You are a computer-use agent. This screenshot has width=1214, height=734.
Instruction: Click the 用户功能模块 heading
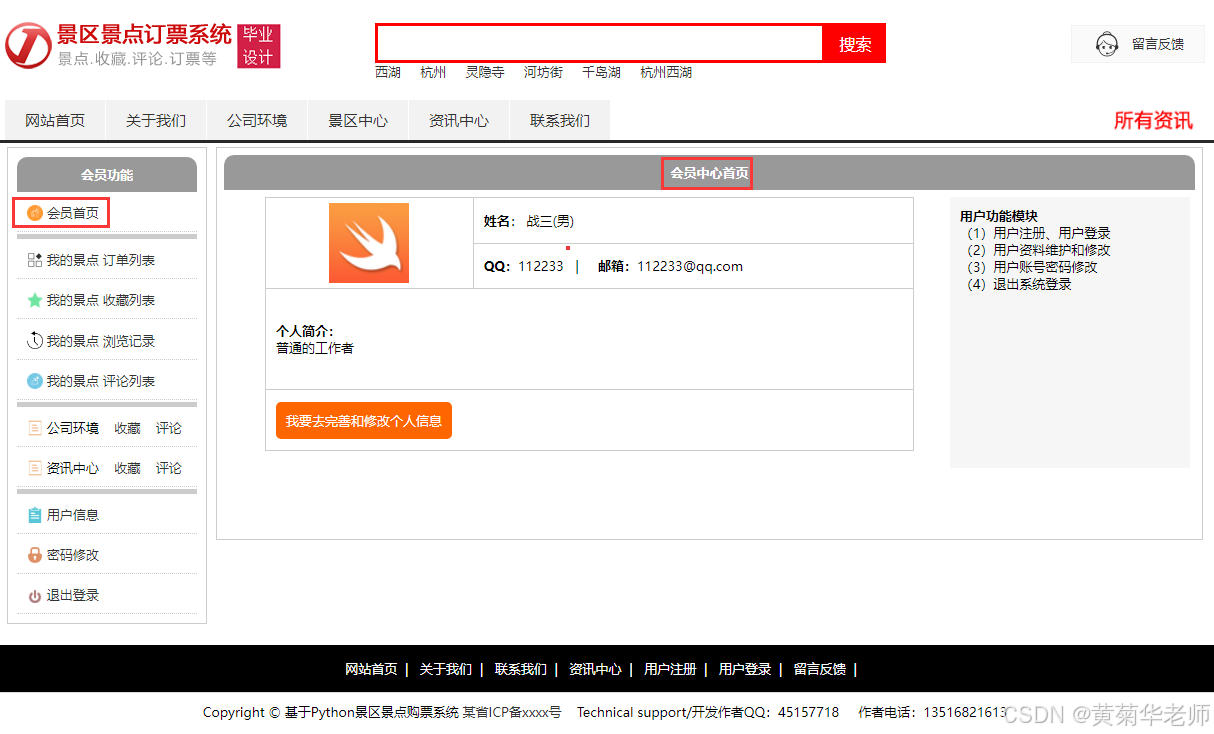[x=999, y=216]
